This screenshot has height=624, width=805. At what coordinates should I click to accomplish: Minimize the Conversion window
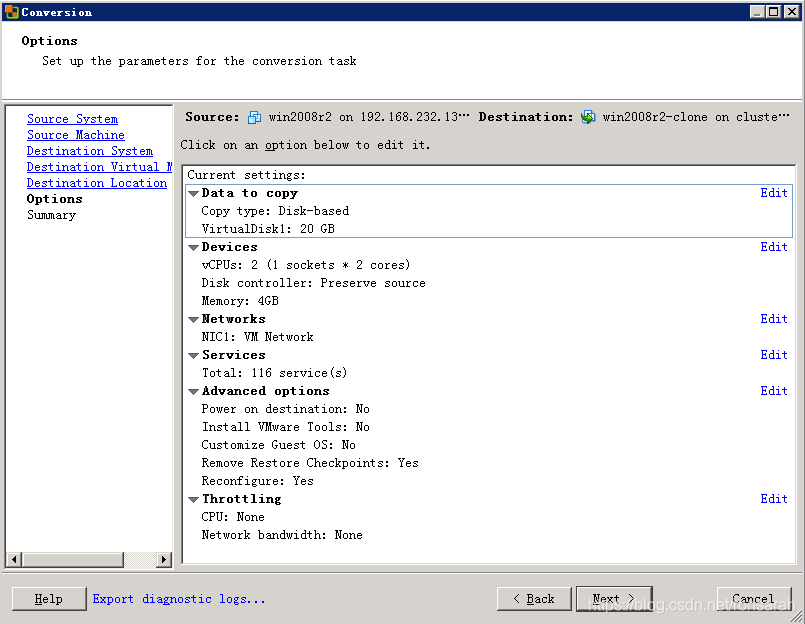tap(757, 11)
